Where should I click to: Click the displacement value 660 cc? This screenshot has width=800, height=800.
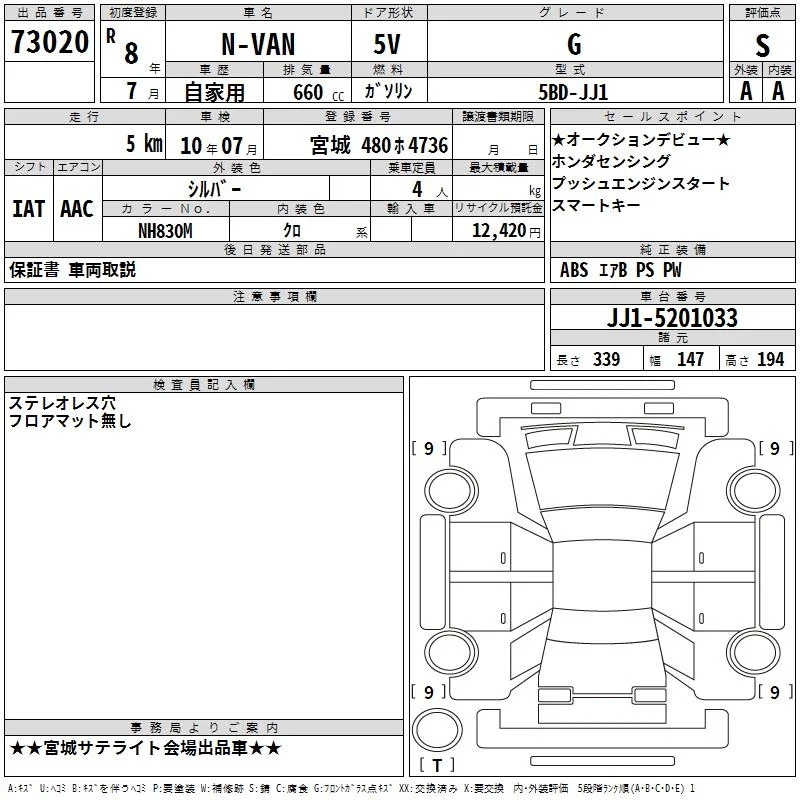tap(318, 92)
